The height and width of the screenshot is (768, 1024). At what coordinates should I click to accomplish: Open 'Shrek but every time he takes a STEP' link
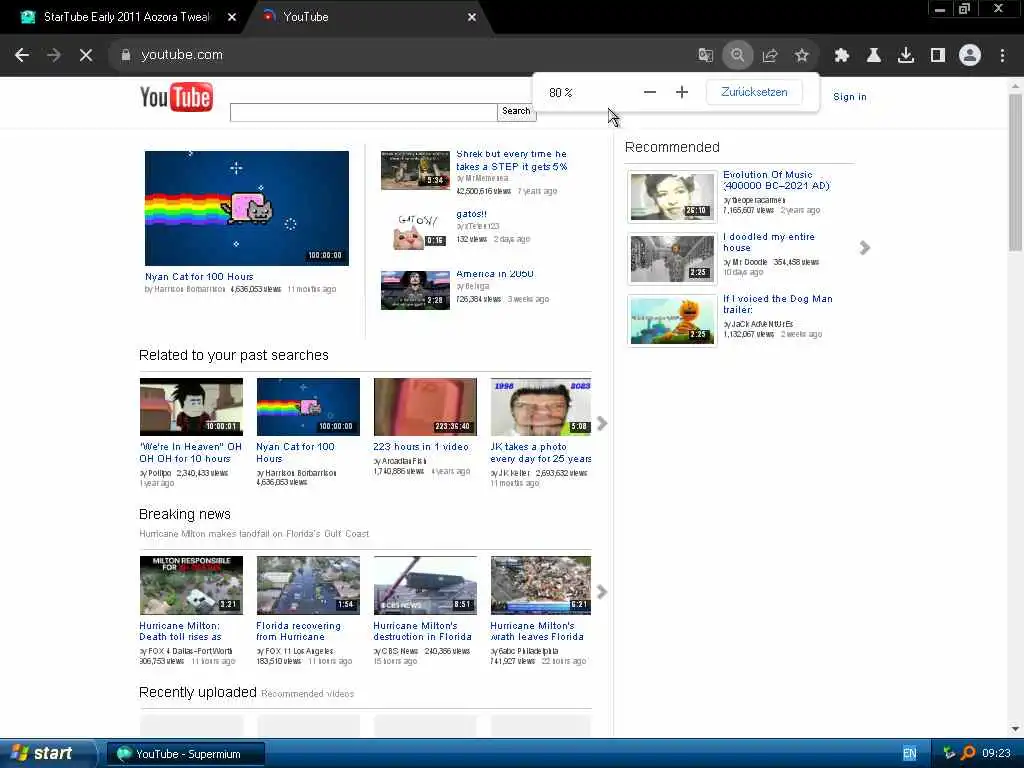511,161
